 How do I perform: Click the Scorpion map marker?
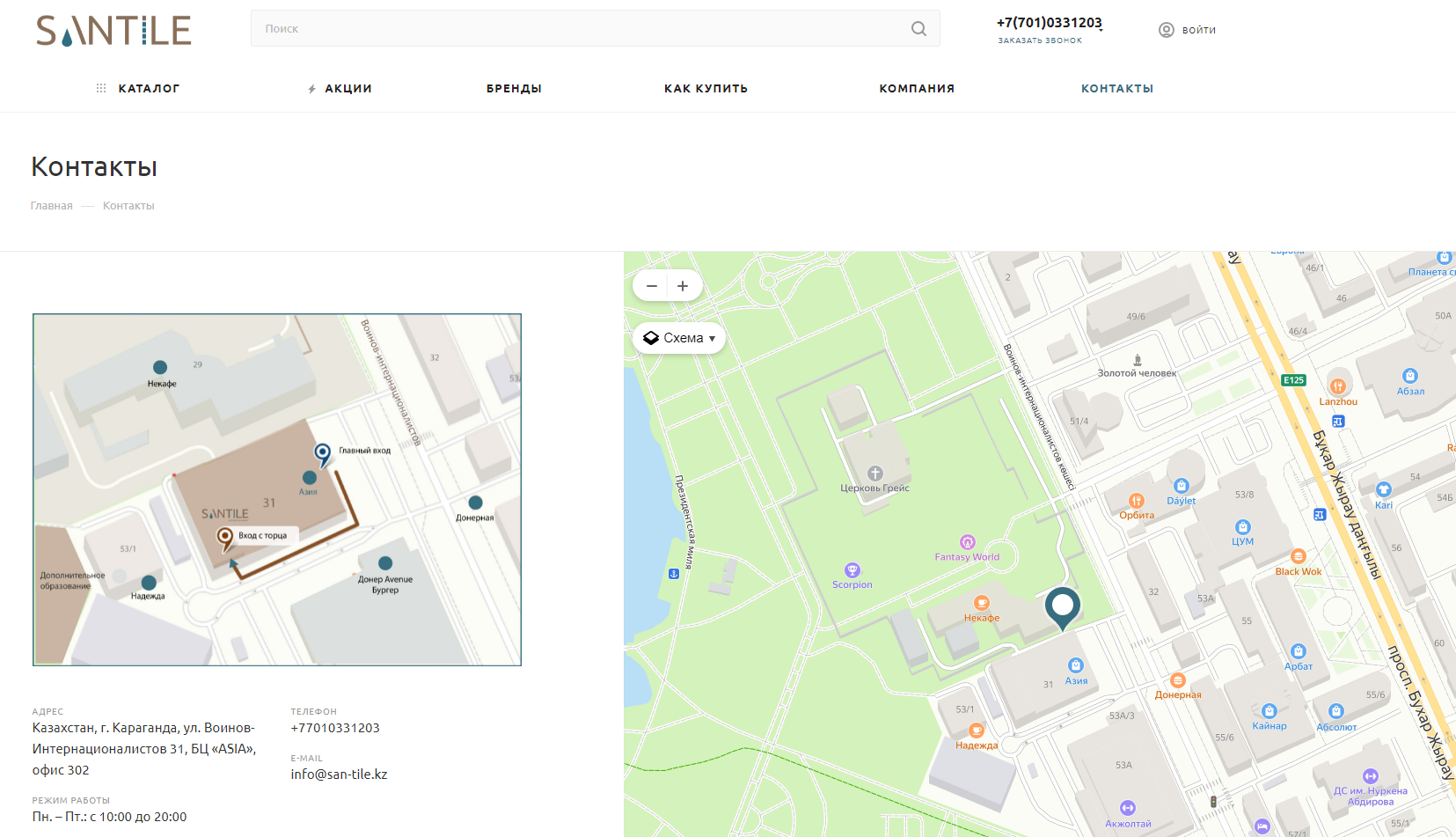pyautogui.click(x=852, y=570)
